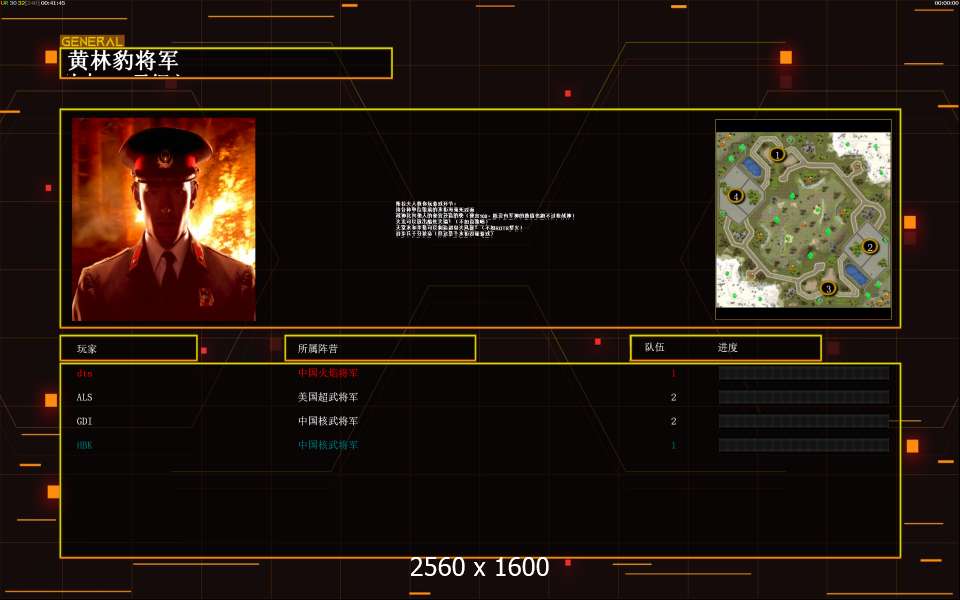Viewport: 960px width, 600px height.
Task: Click the 进度 column header
Action: point(727,348)
